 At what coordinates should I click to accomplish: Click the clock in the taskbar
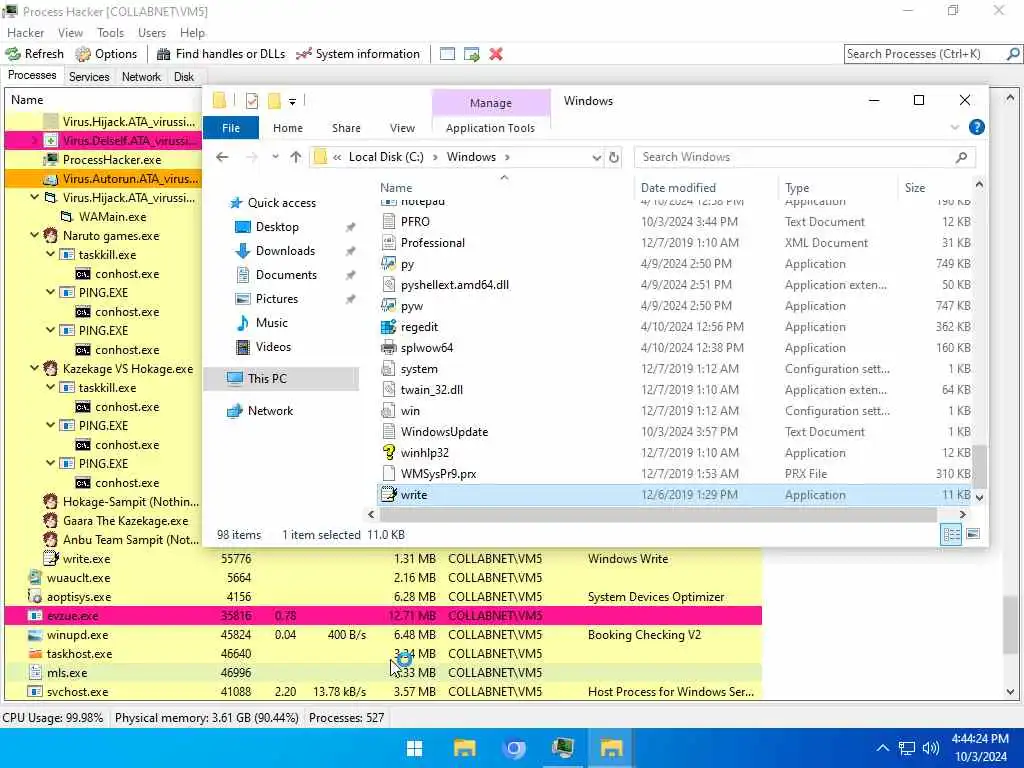tap(980, 748)
